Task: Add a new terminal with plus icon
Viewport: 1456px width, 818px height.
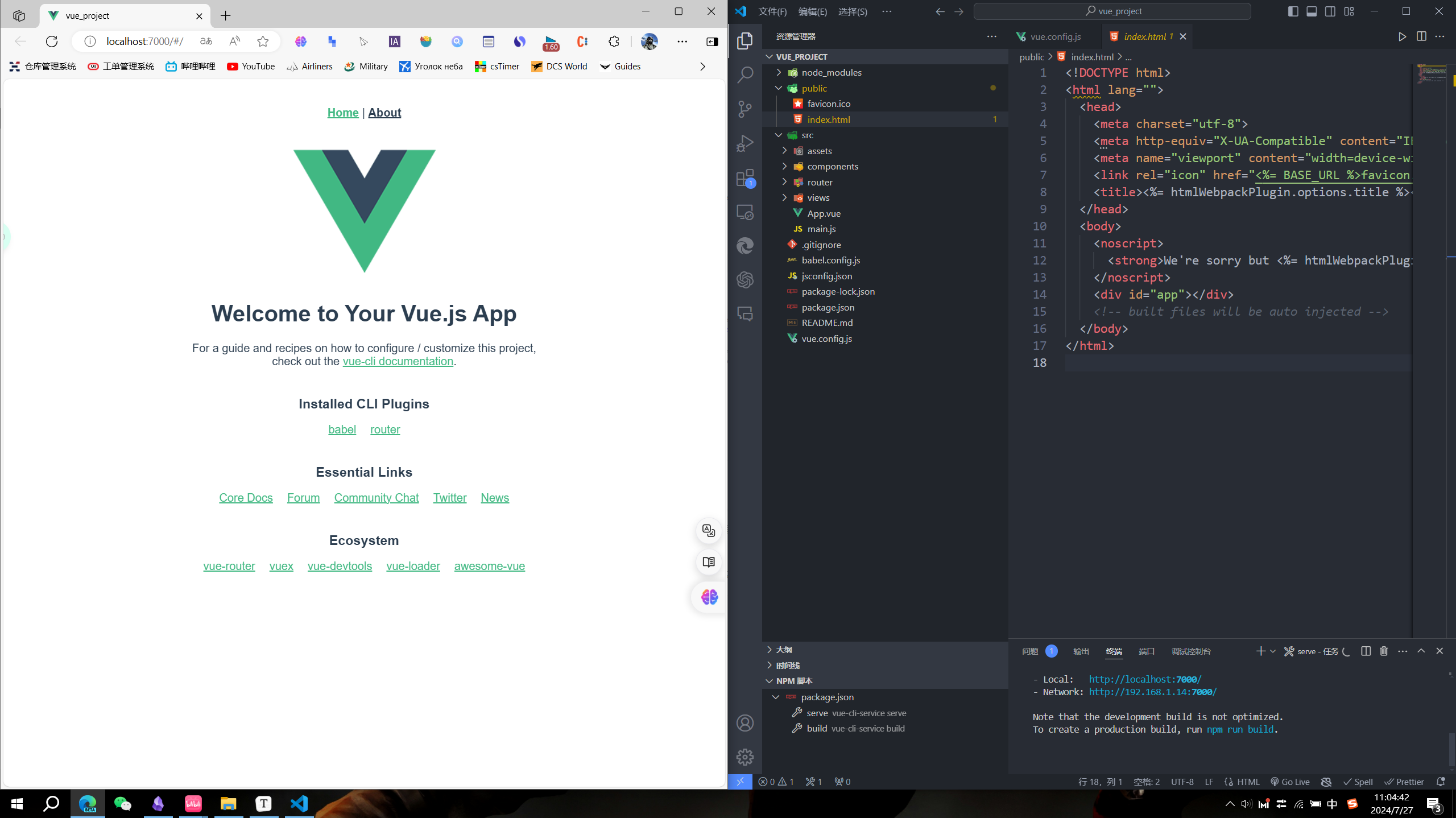Action: [x=1260, y=651]
